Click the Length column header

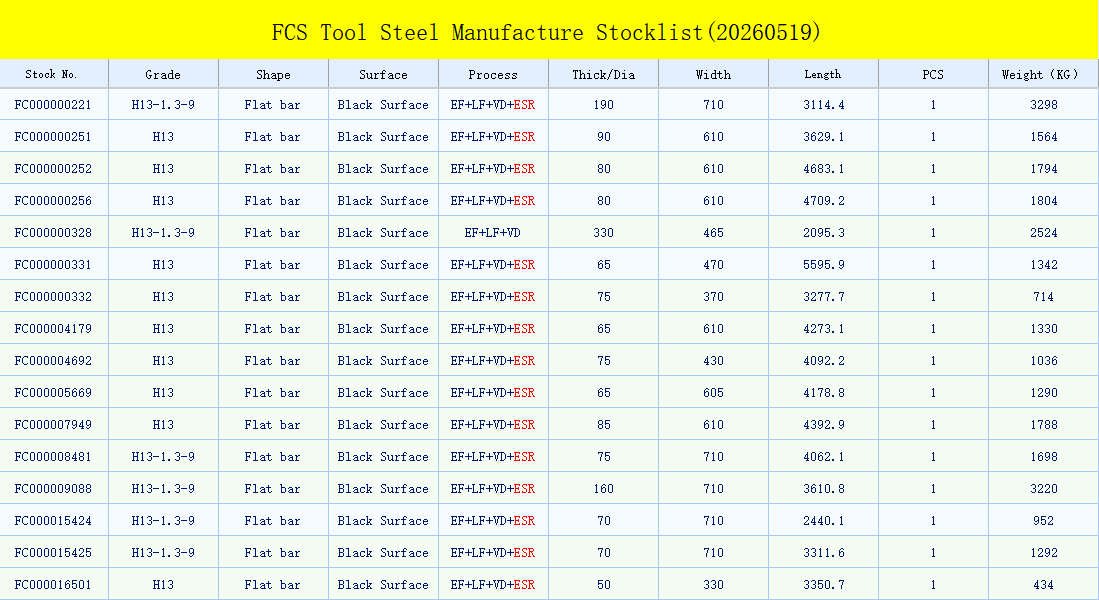pos(823,74)
